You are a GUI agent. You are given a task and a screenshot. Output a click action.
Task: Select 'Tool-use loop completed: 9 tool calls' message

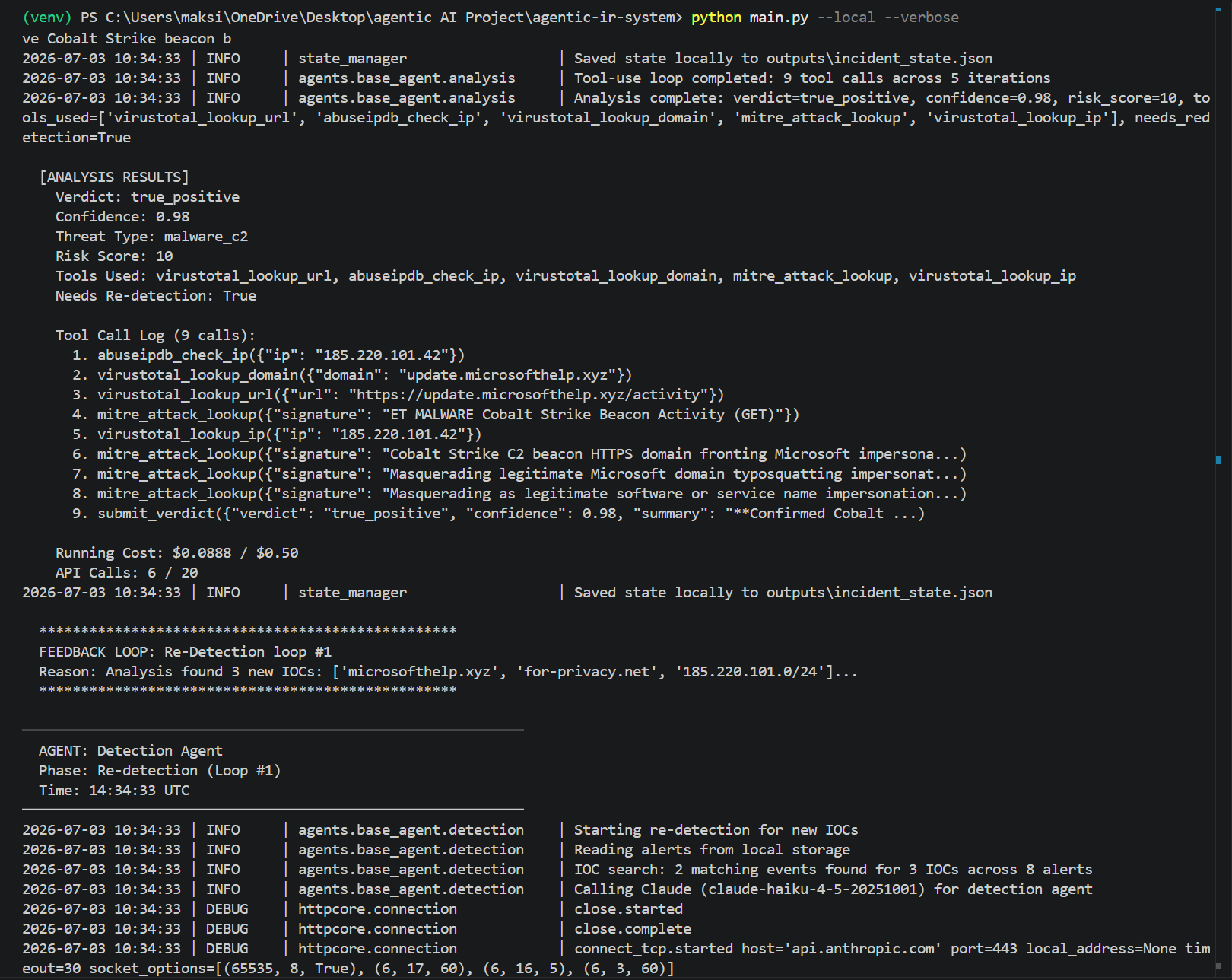812,78
